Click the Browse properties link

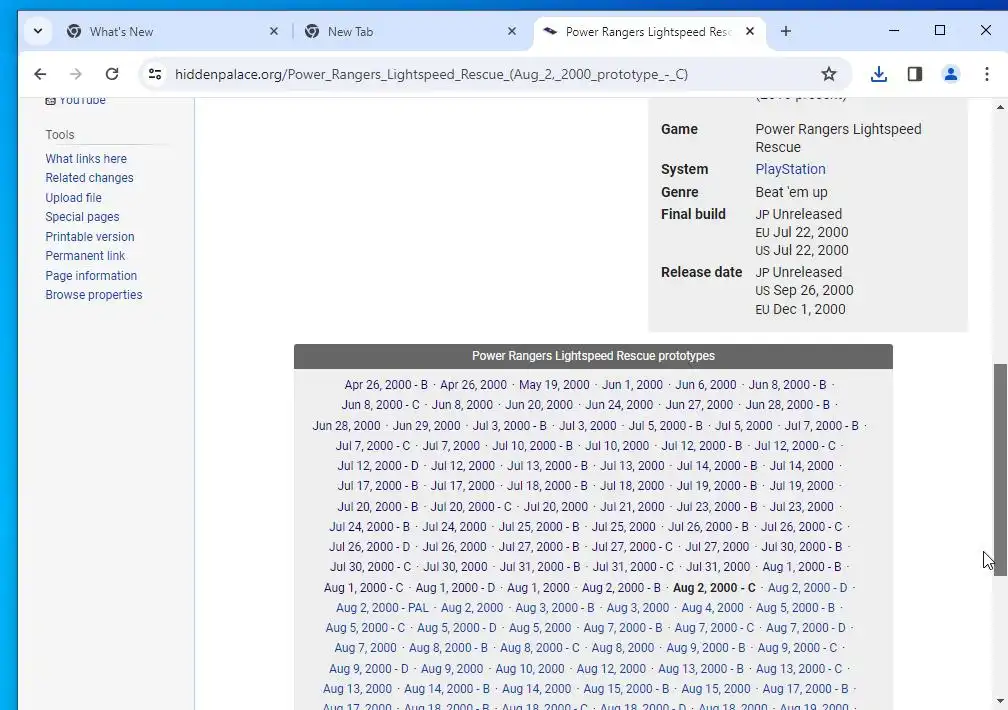93,295
